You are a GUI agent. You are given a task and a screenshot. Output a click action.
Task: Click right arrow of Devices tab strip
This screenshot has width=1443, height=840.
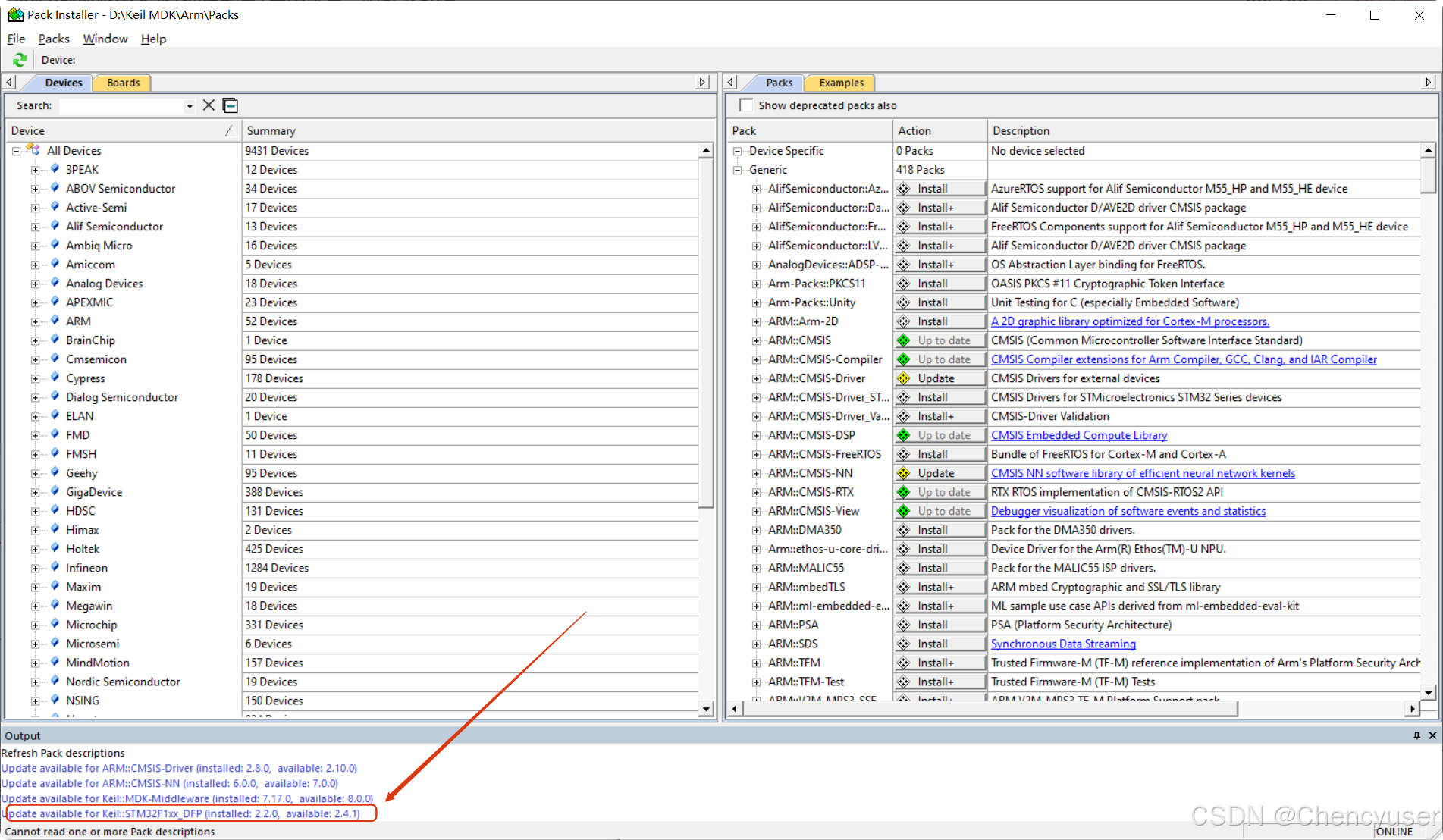[x=702, y=82]
